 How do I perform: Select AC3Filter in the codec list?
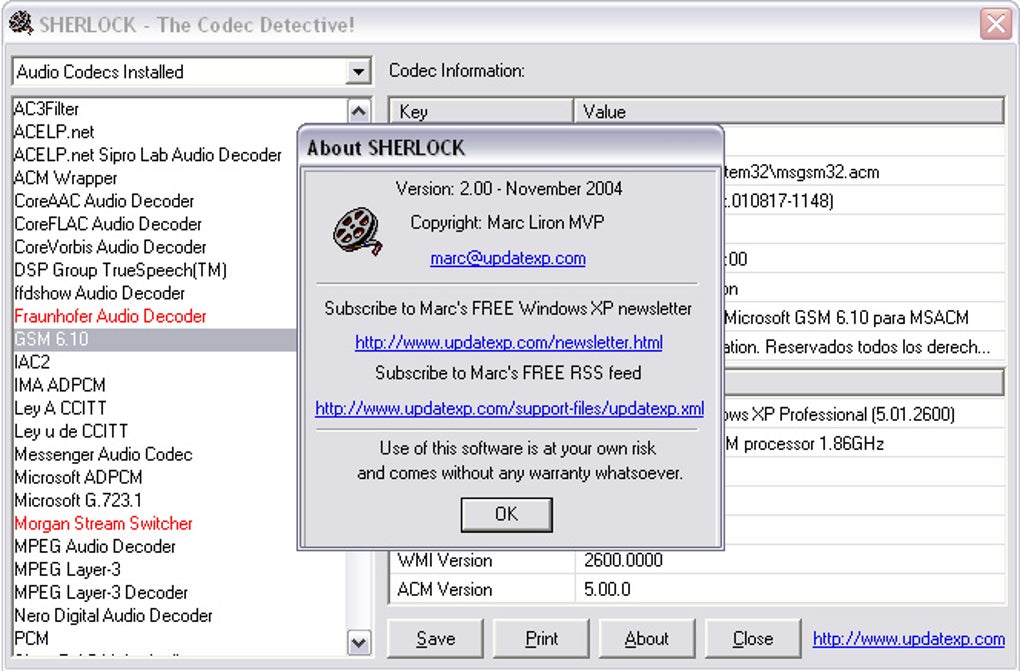pos(46,109)
